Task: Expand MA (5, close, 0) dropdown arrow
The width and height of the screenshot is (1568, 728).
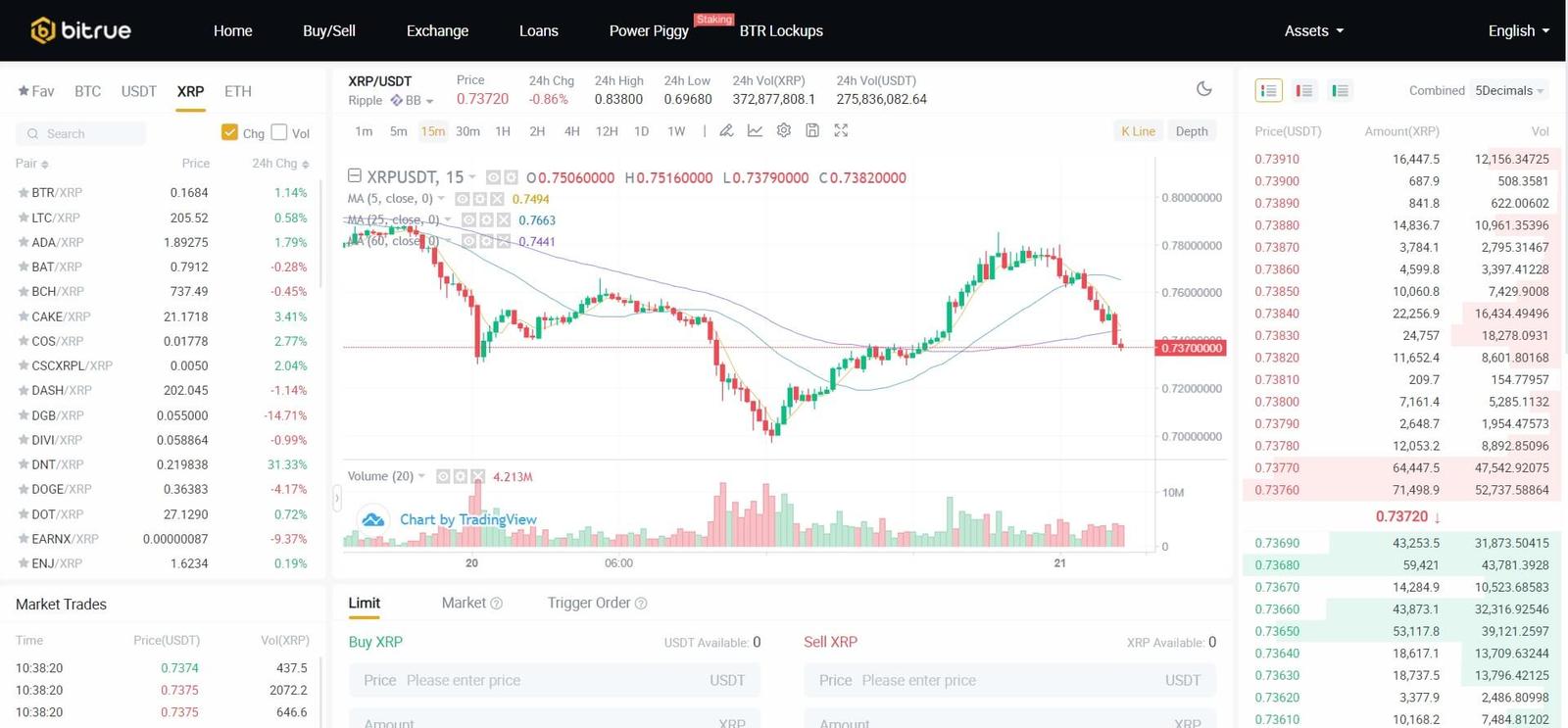Action: 441,199
